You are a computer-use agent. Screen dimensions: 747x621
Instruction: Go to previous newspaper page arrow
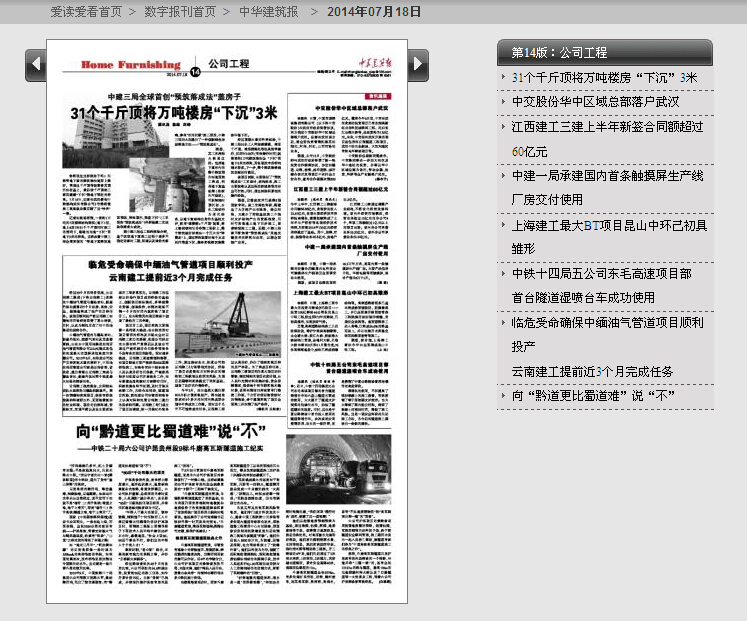(37, 65)
